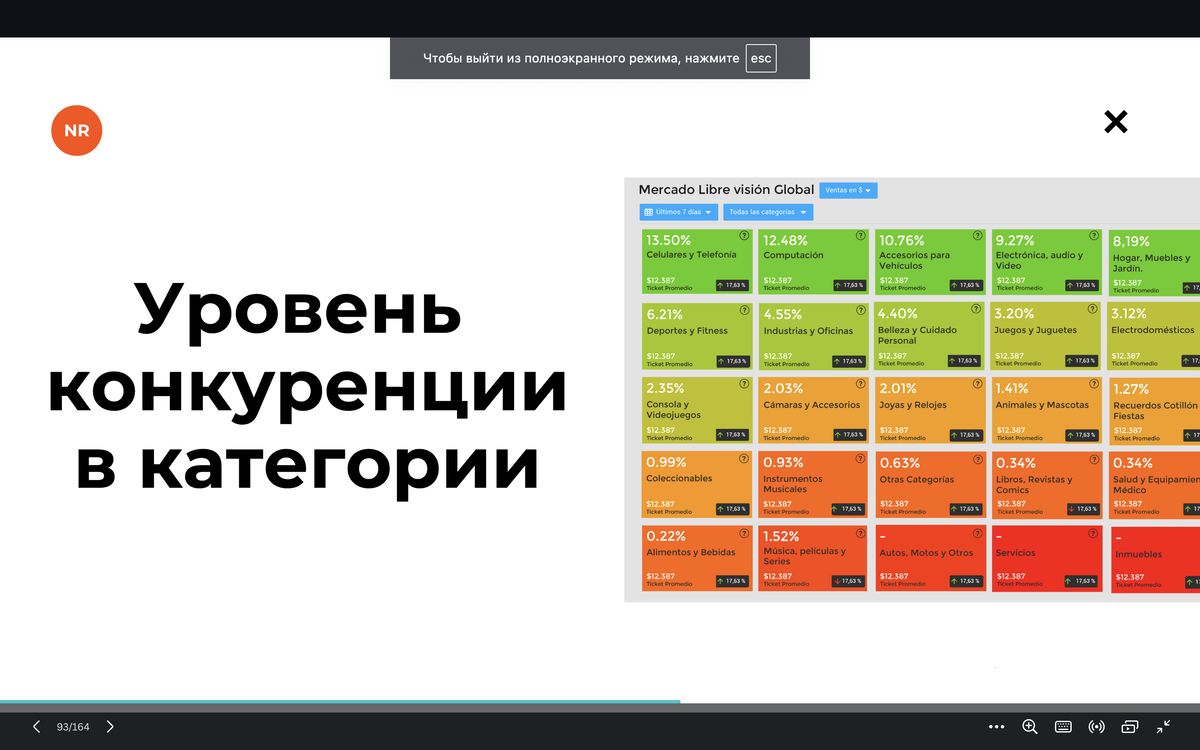Click the 93/164 slide counter
The width and height of the screenshot is (1200, 750).
point(73,727)
